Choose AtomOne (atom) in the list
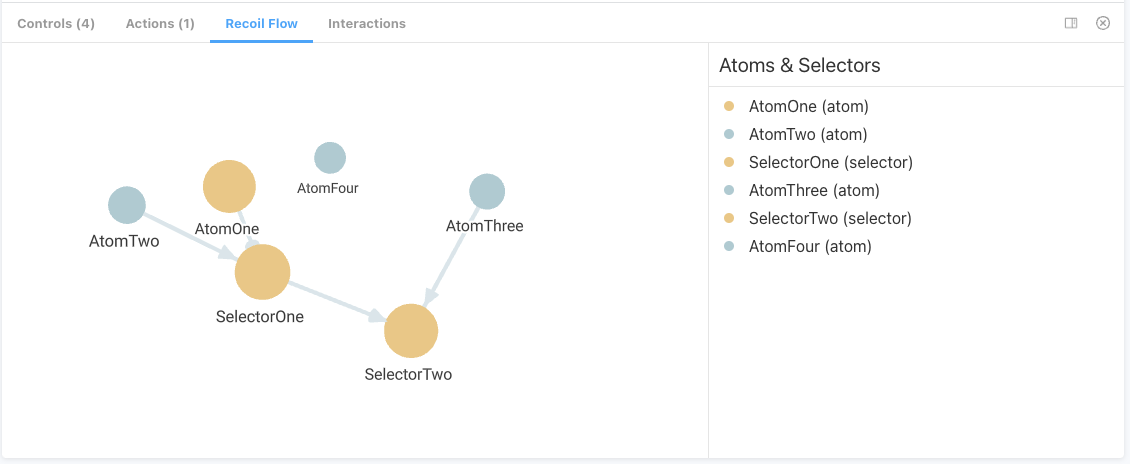Image resolution: width=1130 pixels, height=464 pixels. 809,107
